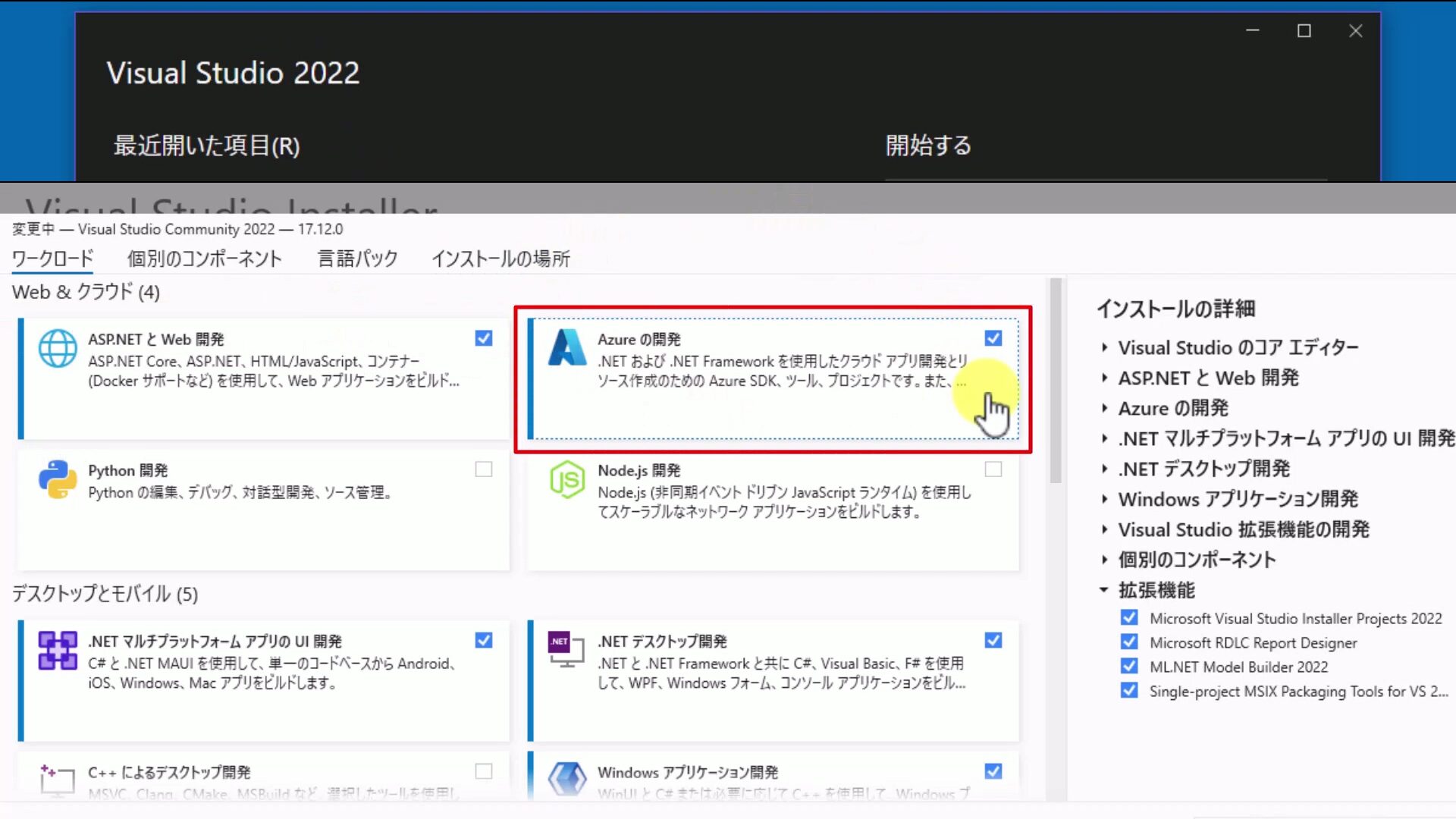Switch to the 個別のコンポーネント tab
The height and width of the screenshot is (819, 1456).
[x=205, y=259]
